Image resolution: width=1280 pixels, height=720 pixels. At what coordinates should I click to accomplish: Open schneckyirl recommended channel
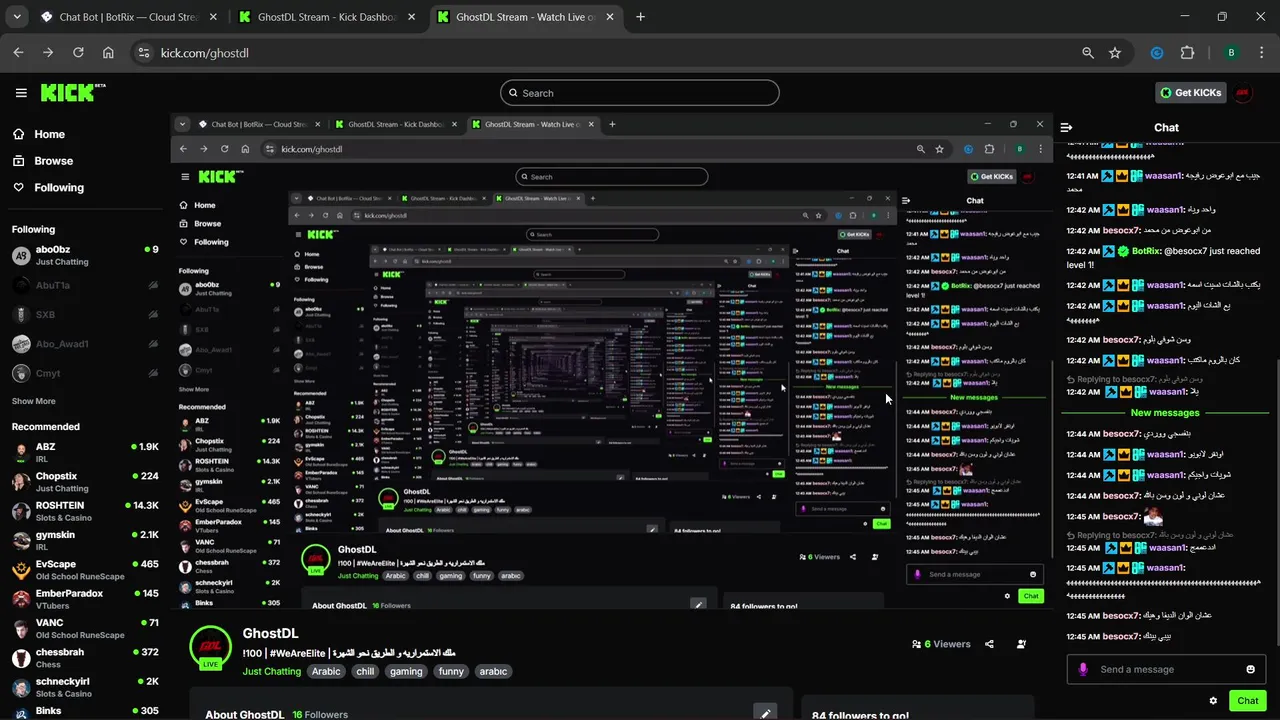click(85, 688)
